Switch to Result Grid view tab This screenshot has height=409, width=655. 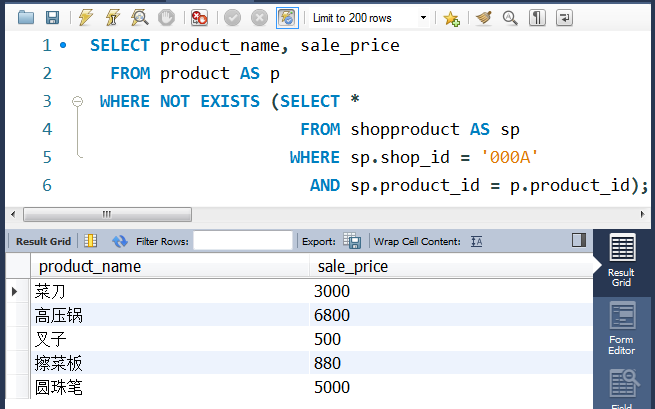tap(621, 262)
